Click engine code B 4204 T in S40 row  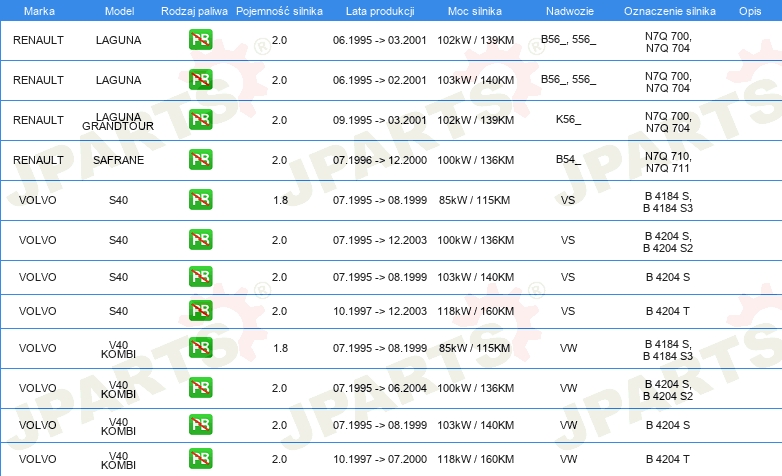[x=668, y=311]
